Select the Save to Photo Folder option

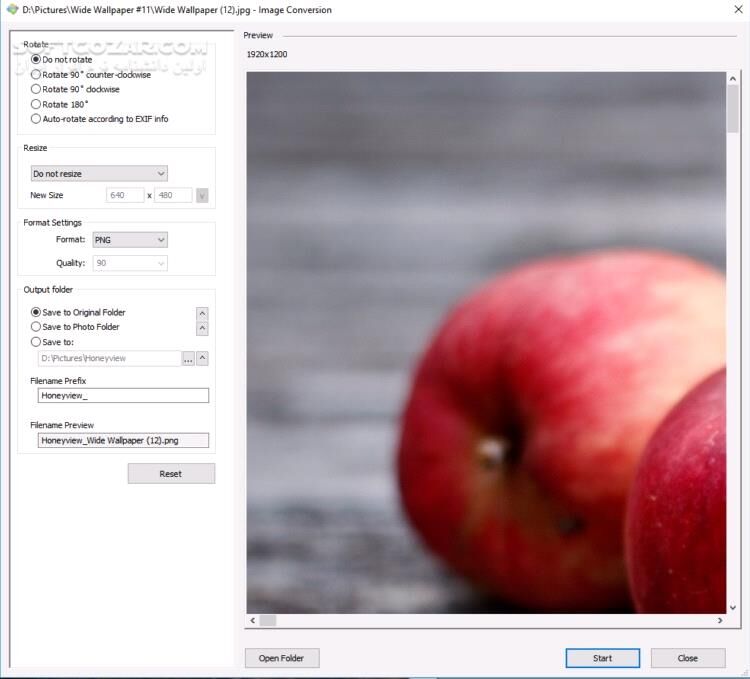37,327
